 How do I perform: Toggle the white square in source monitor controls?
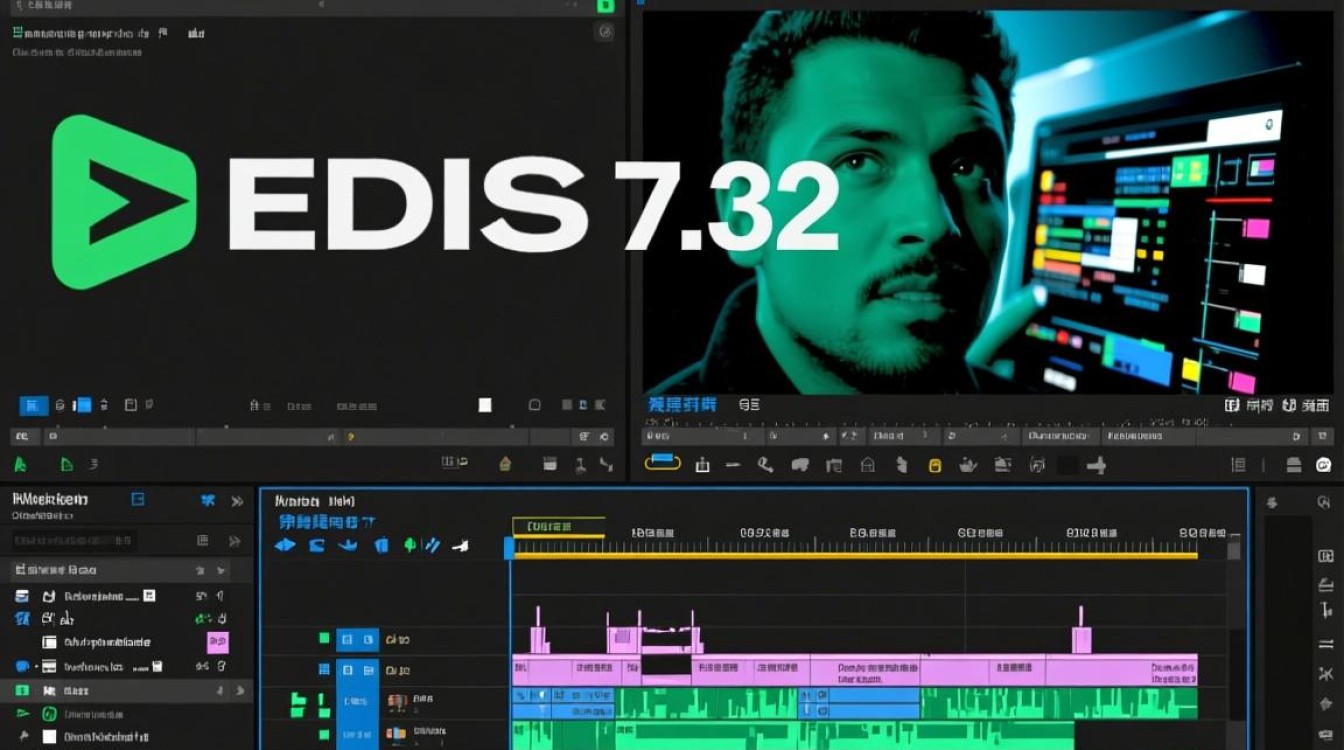point(485,405)
